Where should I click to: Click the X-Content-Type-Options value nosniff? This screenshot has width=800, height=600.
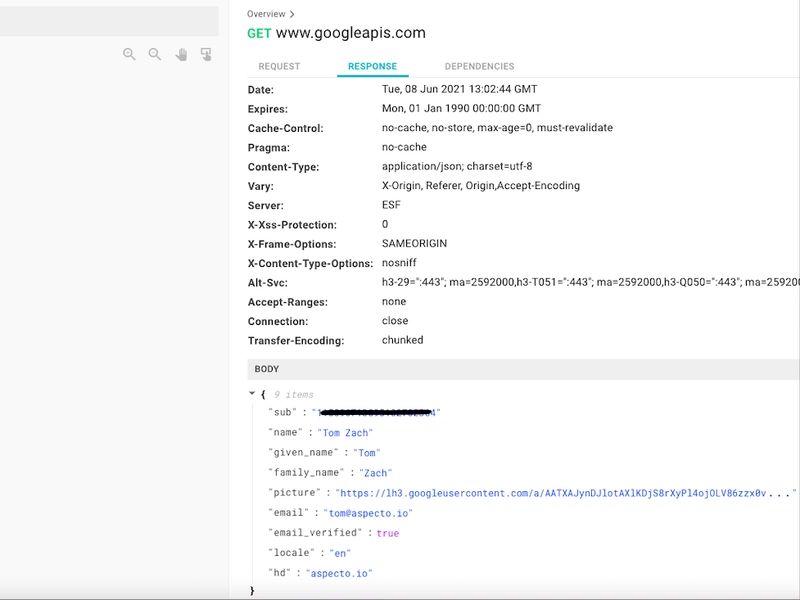pos(399,263)
